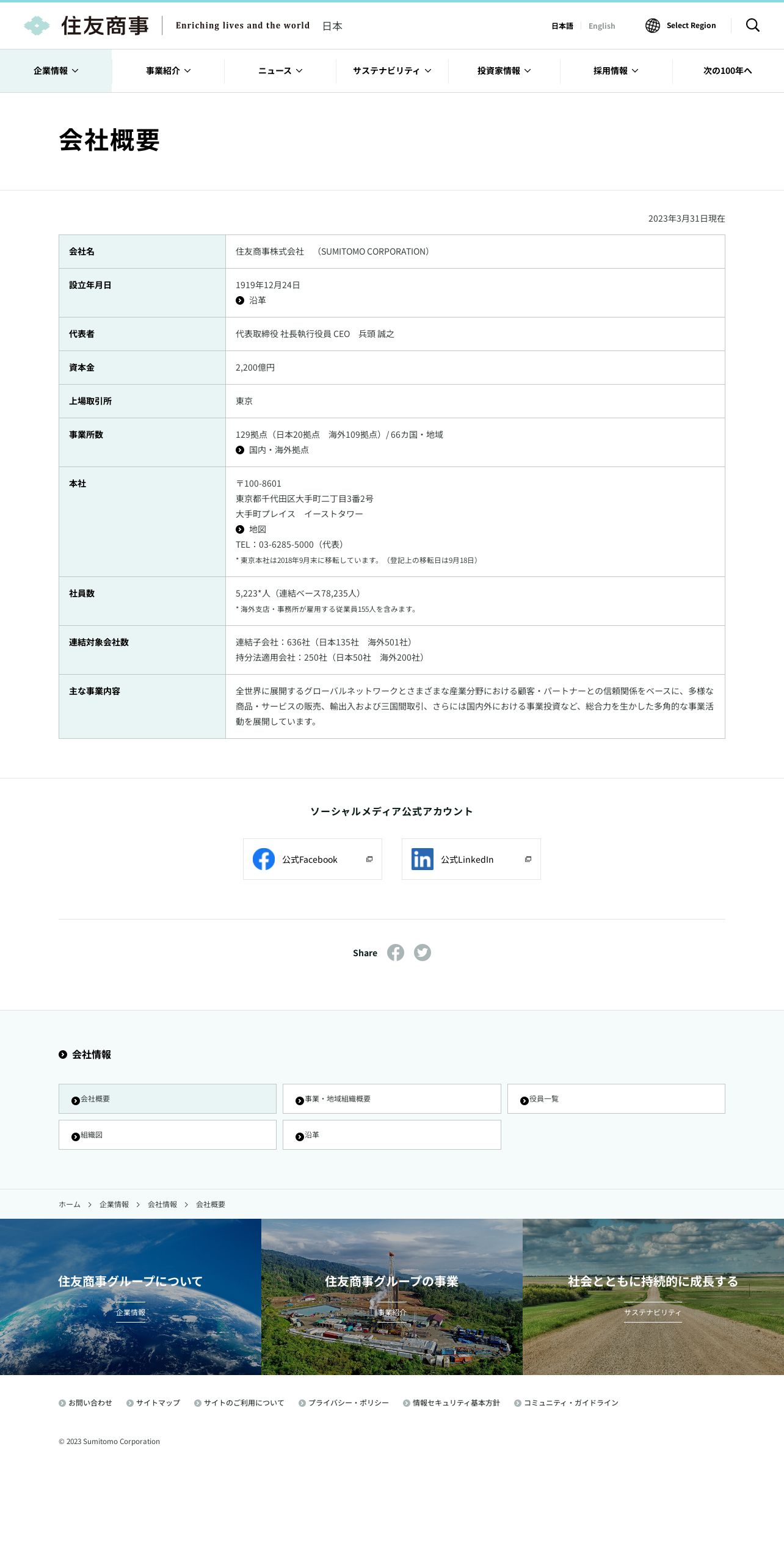Expand the ニュース navigation menu
The height and width of the screenshot is (1568, 784).
280,71
